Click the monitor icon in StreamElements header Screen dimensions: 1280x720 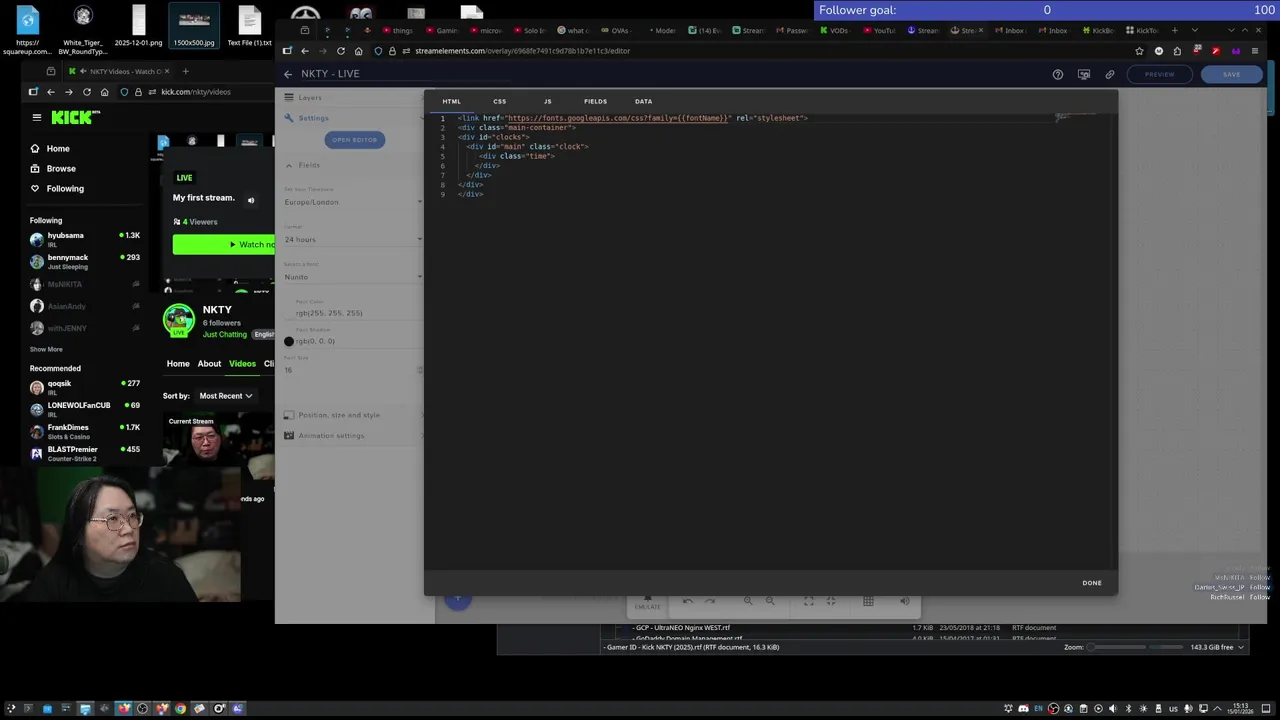[x=1084, y=74]
